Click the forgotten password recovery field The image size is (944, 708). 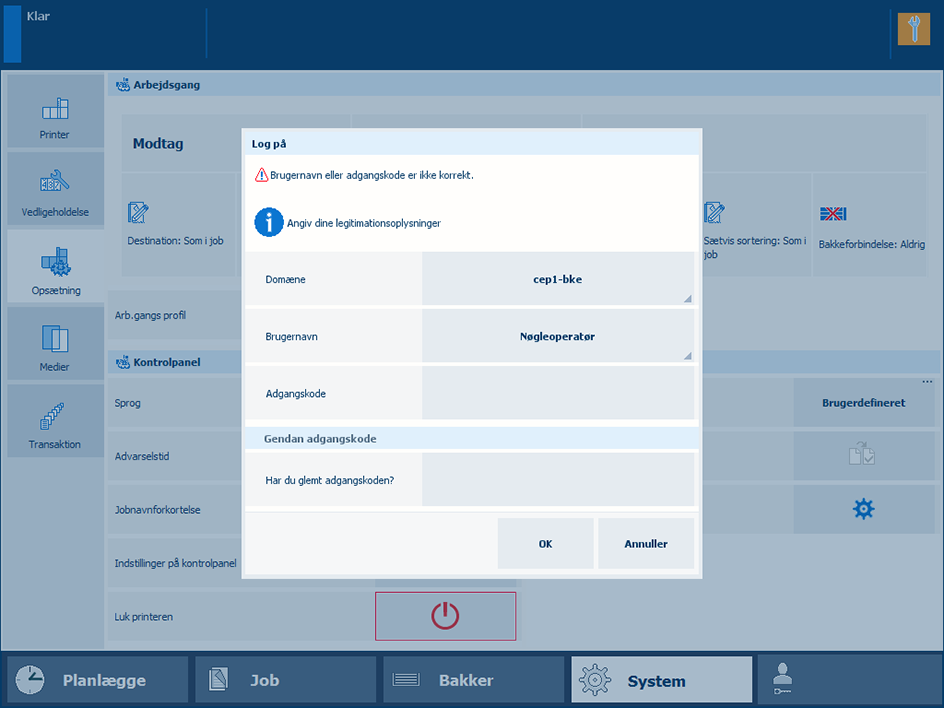[x=558, y=480]
